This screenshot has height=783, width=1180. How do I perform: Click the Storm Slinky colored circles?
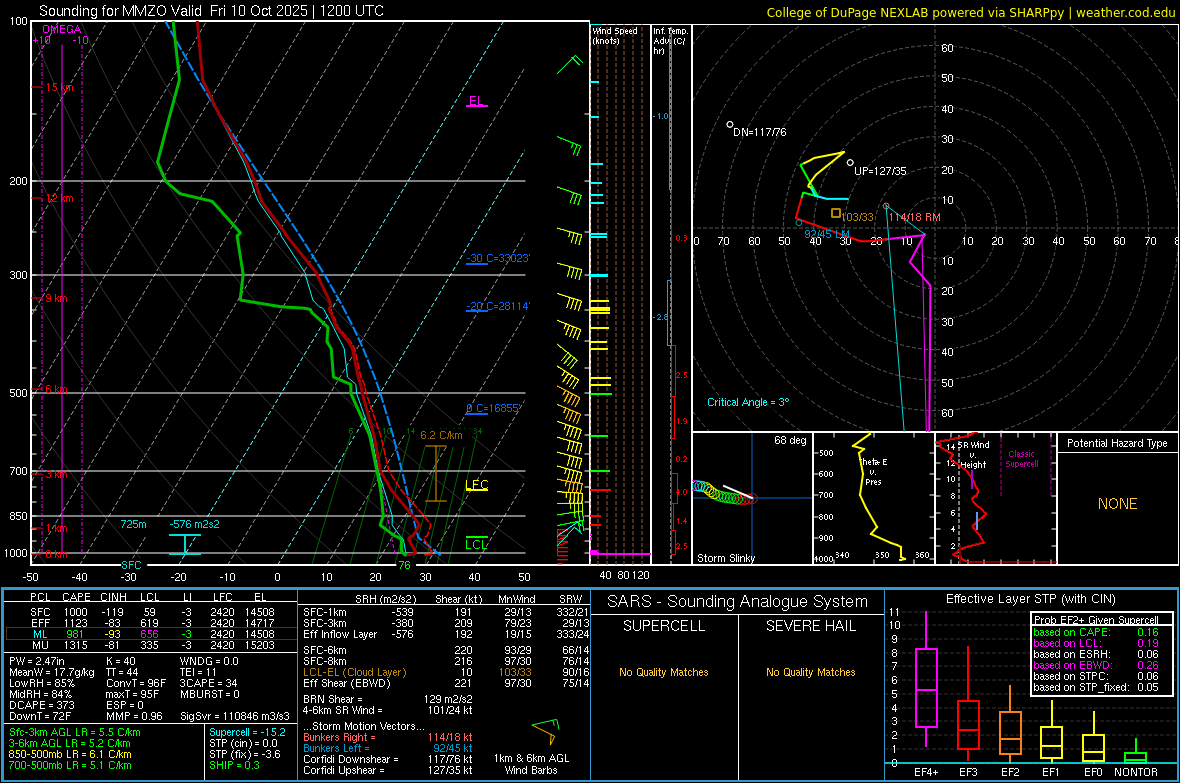coord(725,493)
